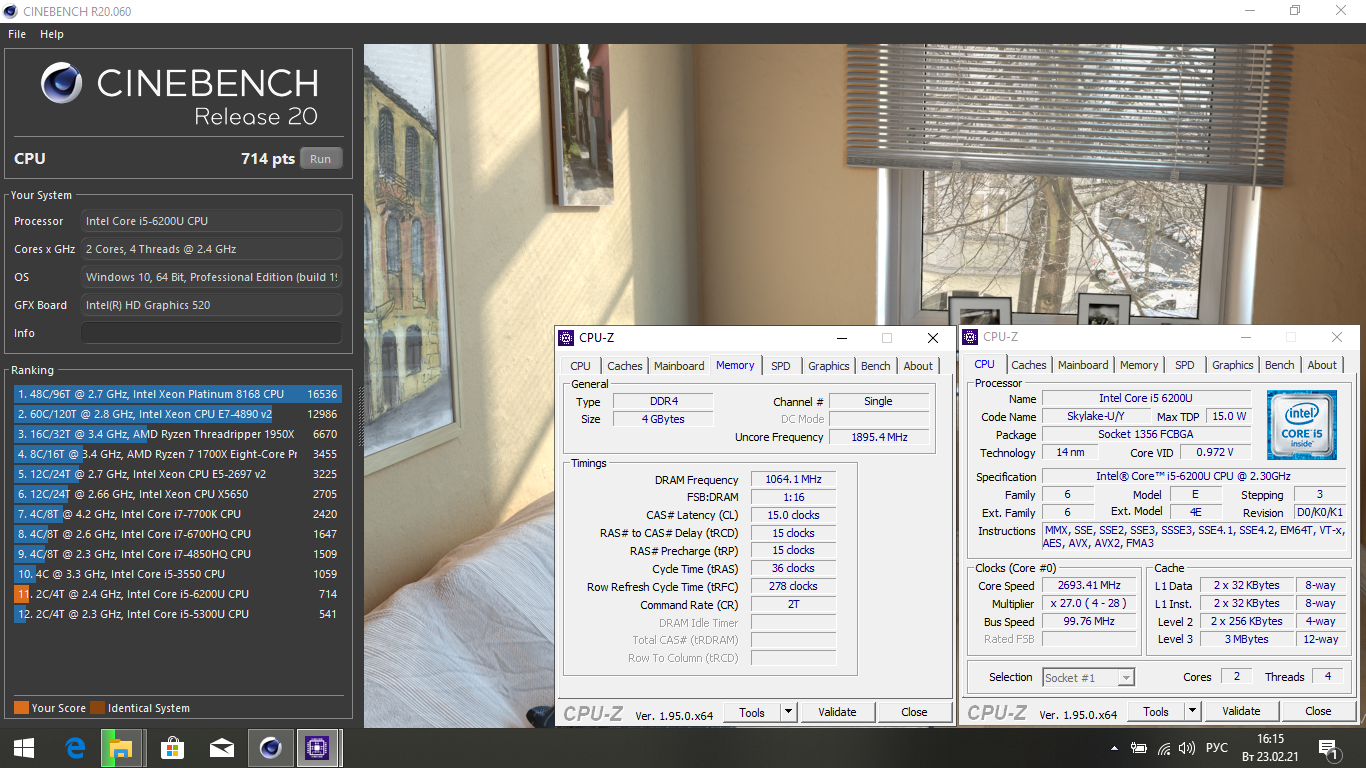The width and height of the screenshot is (1366, 768).
Task: Click the Processor field in Your System
Action: point(211,221)
